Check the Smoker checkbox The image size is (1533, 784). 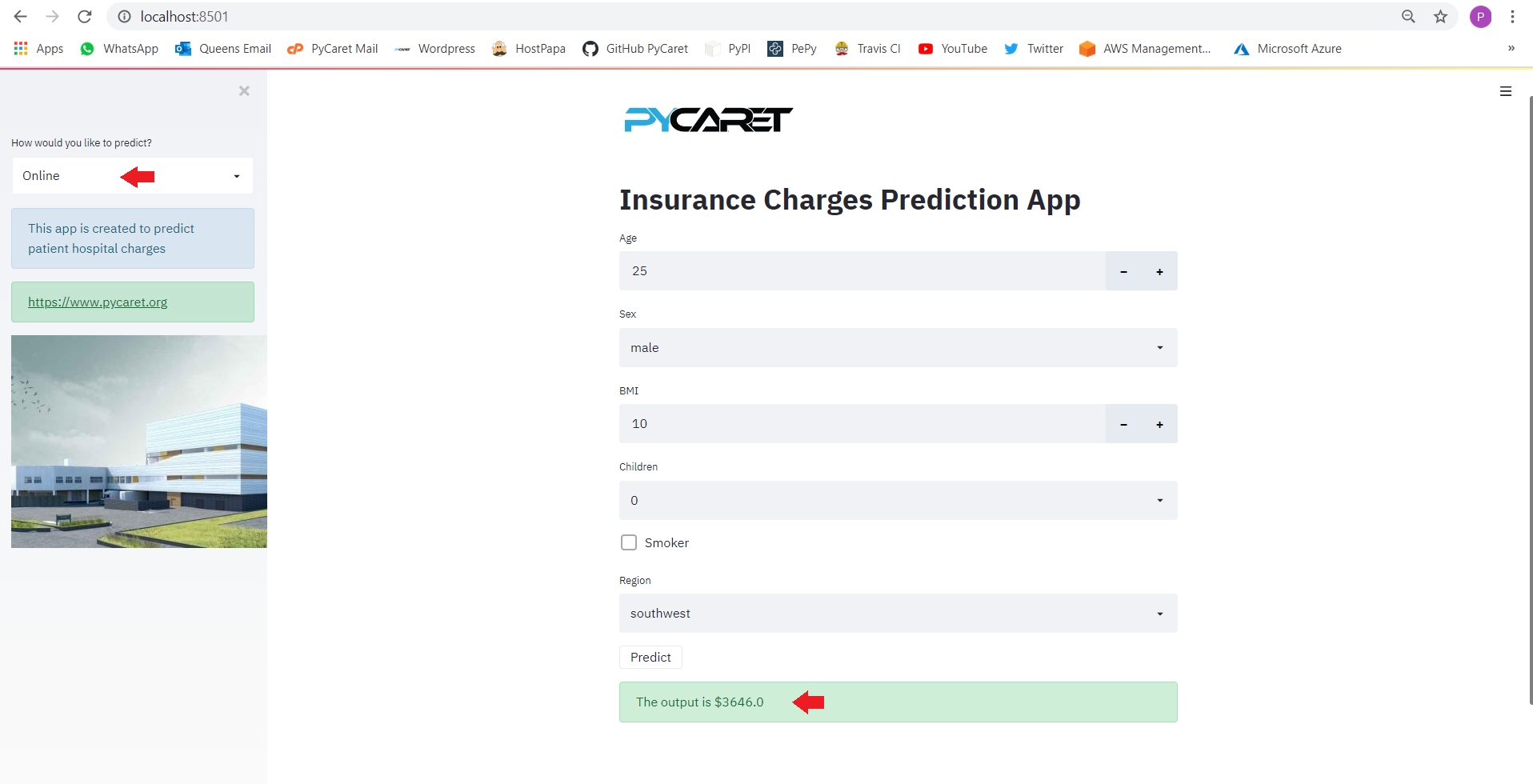click(x=629, y=542)
